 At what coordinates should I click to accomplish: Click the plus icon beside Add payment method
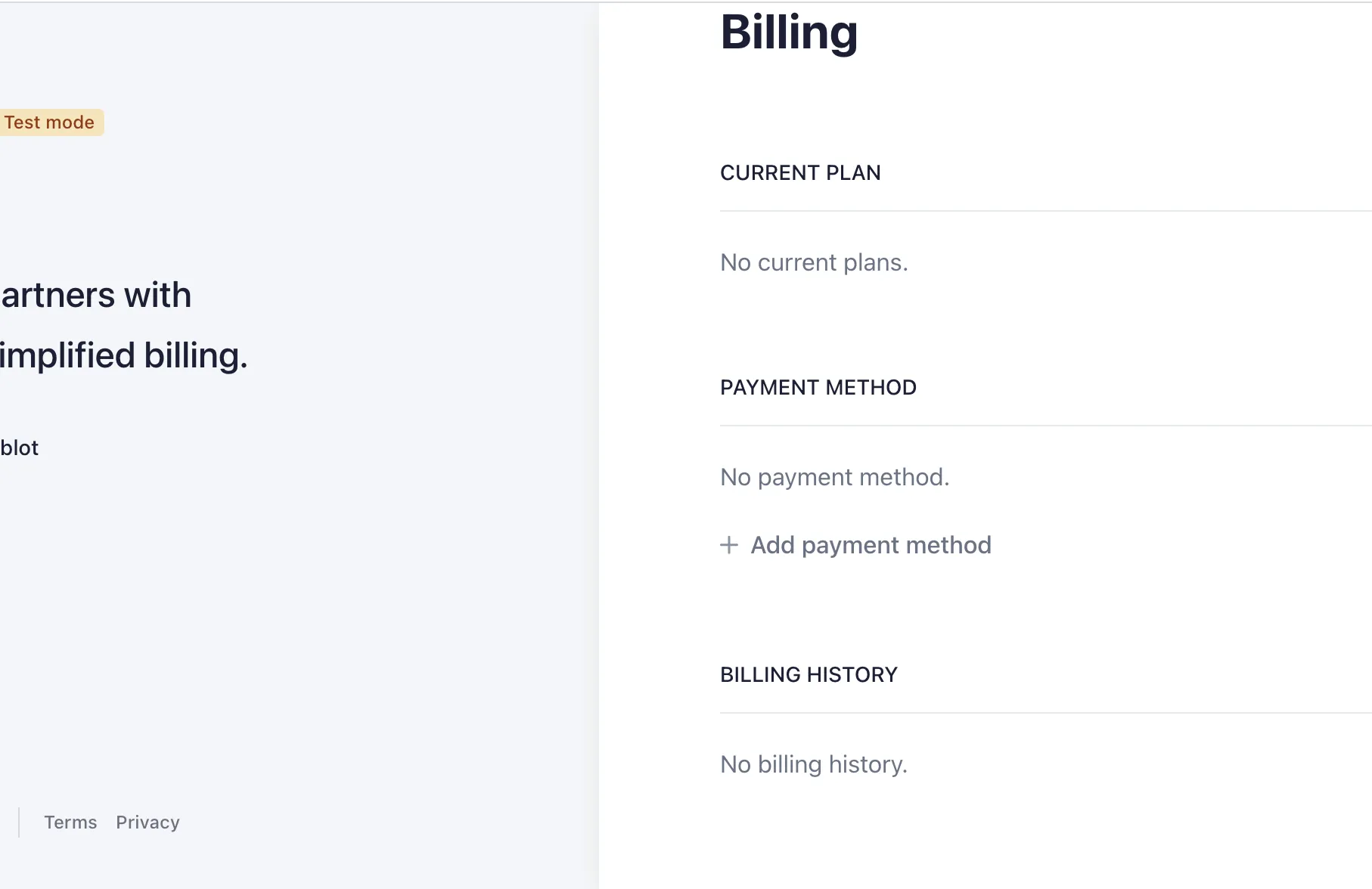(x=728, y=545)
